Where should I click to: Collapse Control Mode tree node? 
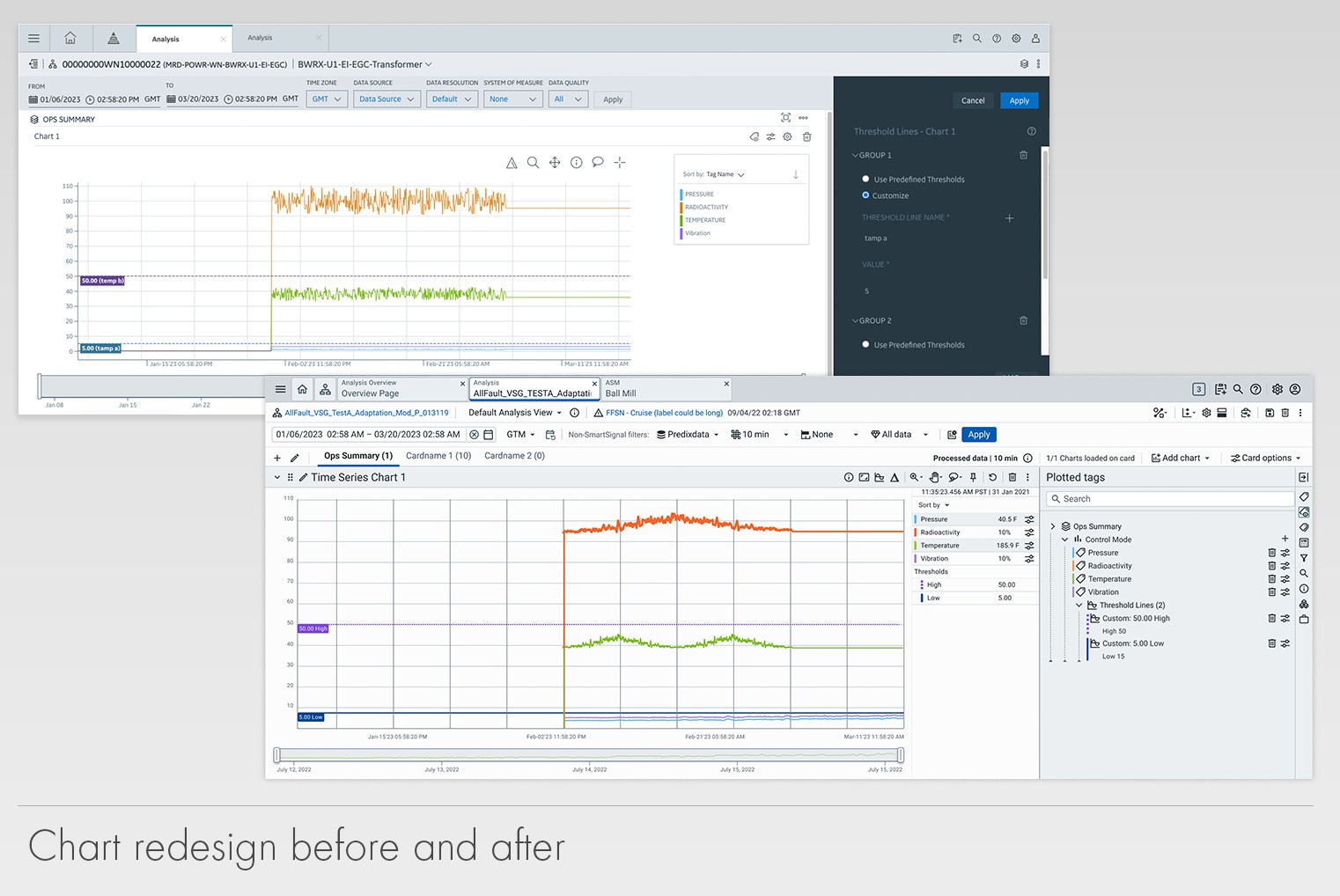1064,540
